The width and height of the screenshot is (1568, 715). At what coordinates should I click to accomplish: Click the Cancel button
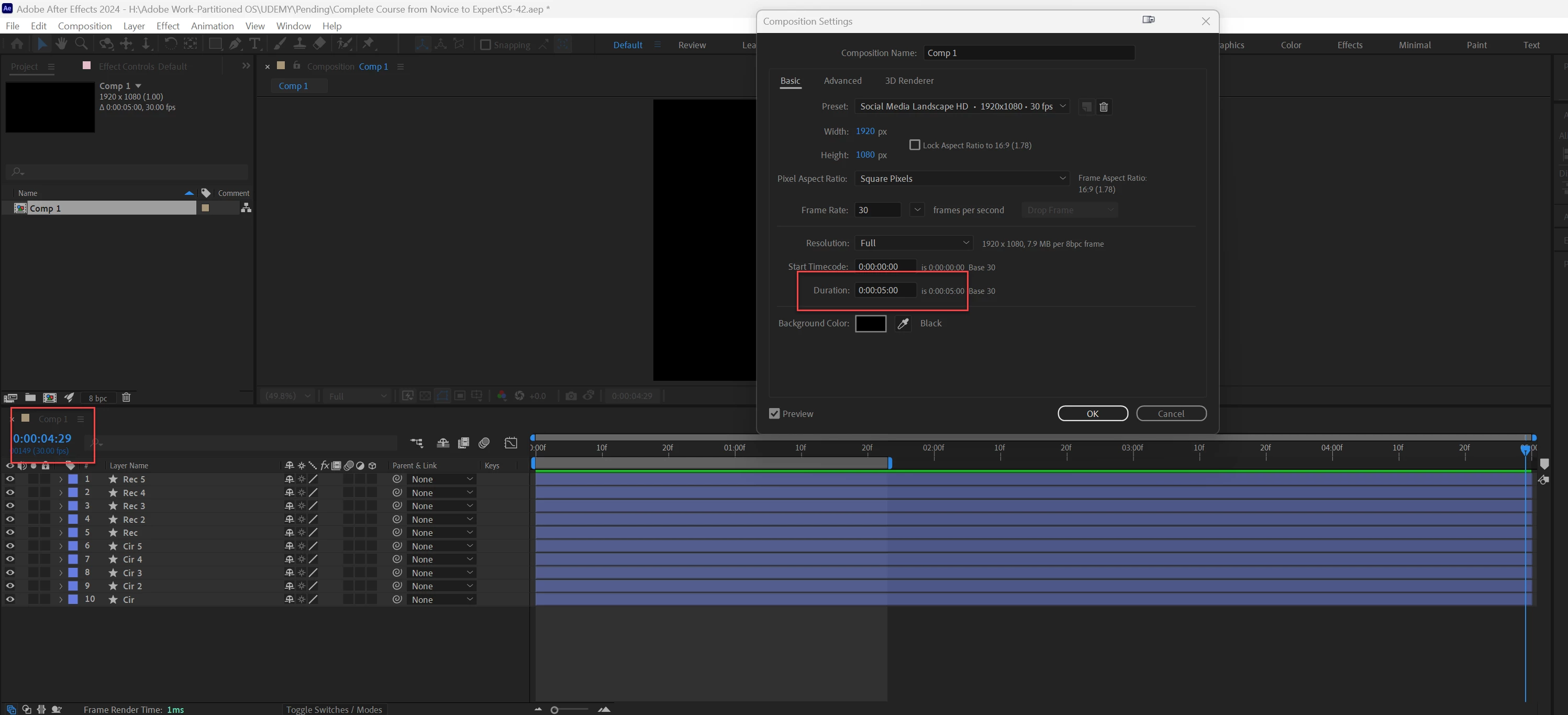point(1171,413)
